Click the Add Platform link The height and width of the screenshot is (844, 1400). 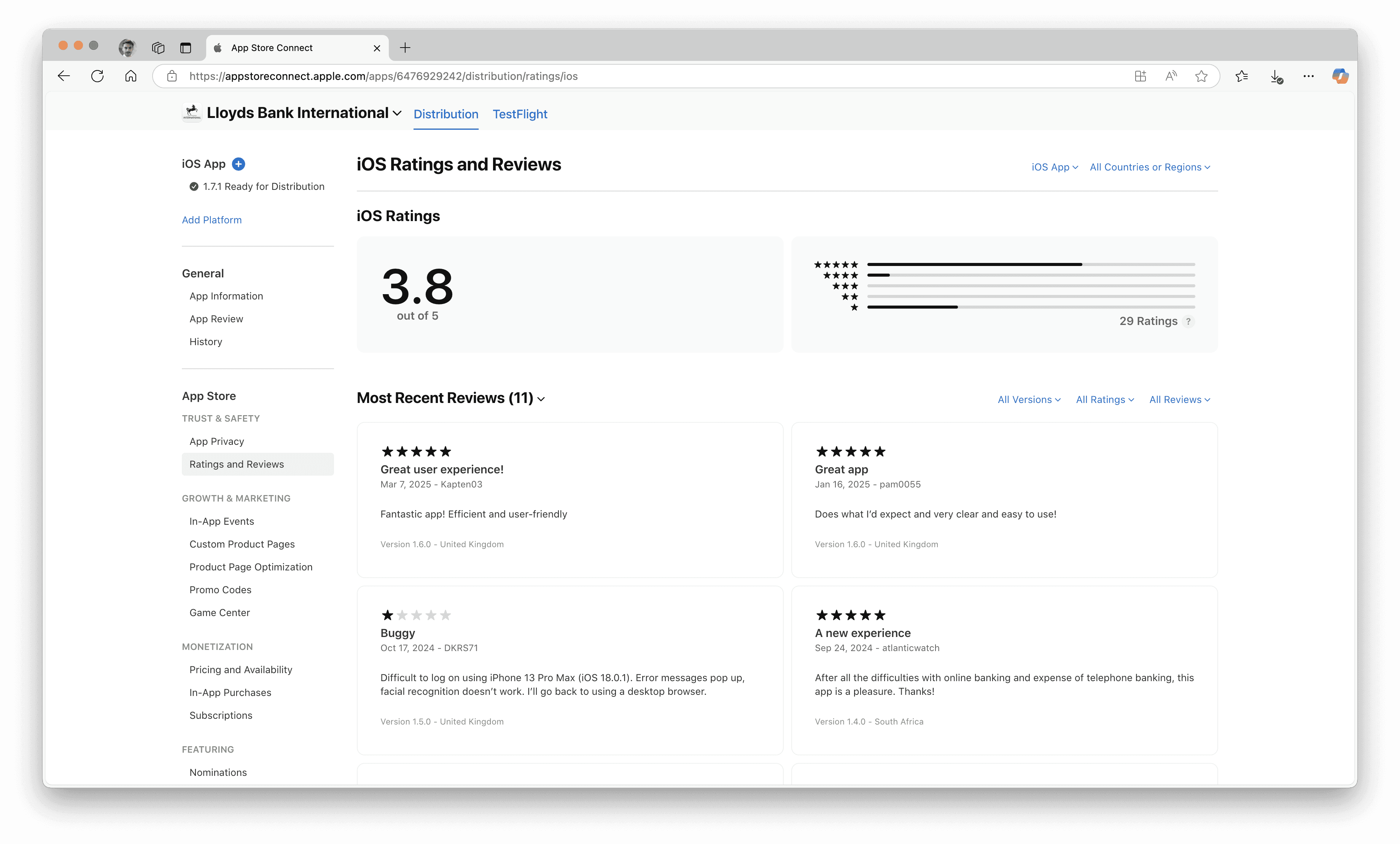click(x=212, y=220)
